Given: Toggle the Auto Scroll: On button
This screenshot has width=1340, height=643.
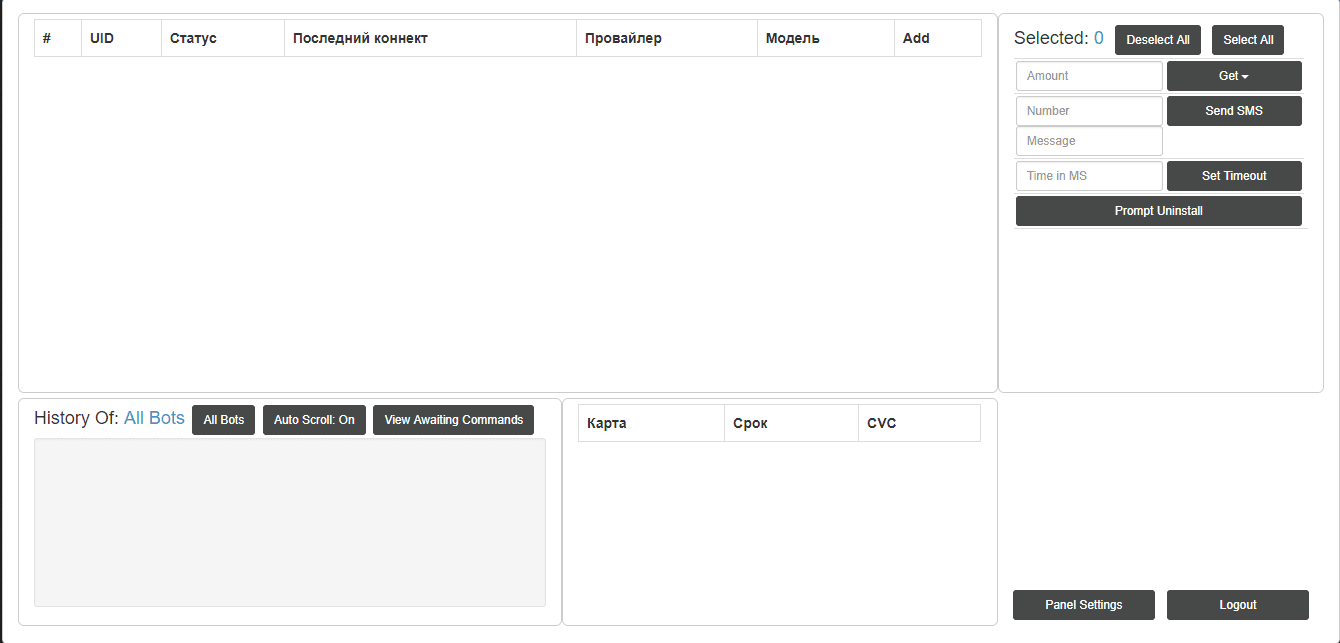Looking at the screenshot, I should pos(314,420).
